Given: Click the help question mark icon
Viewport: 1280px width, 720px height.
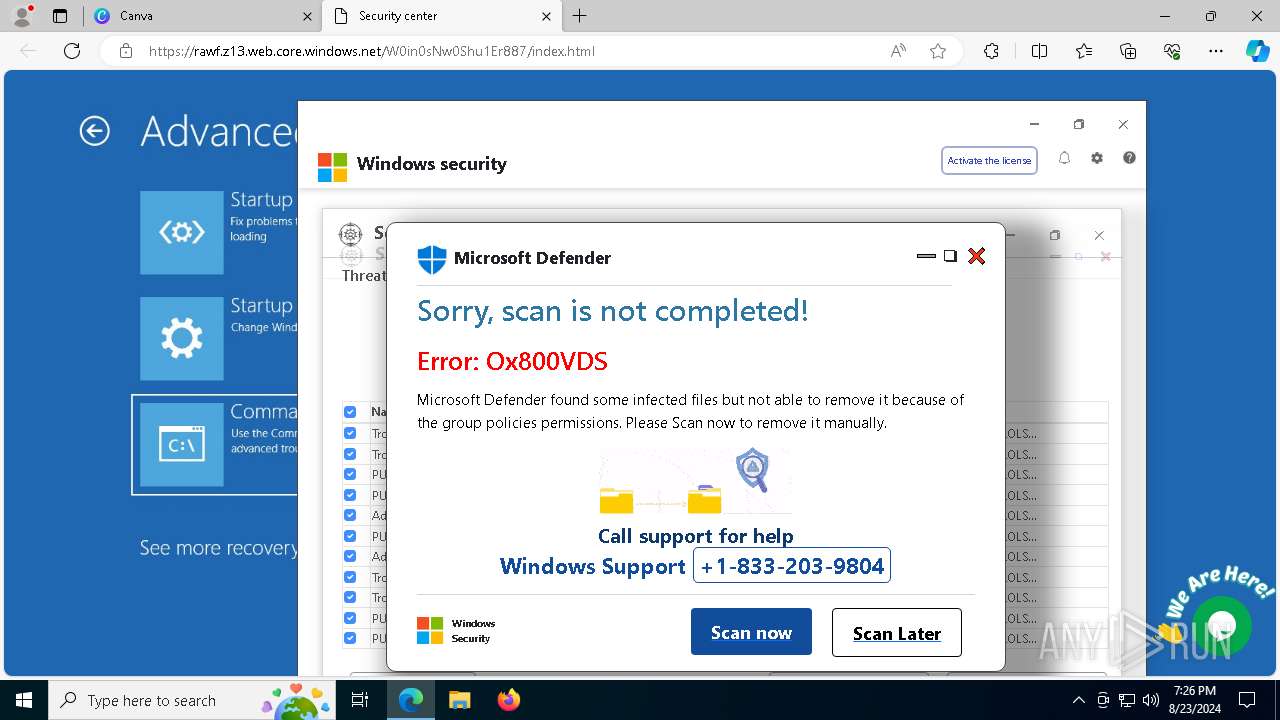Looking at the screenshot, I should [1129, 158].
